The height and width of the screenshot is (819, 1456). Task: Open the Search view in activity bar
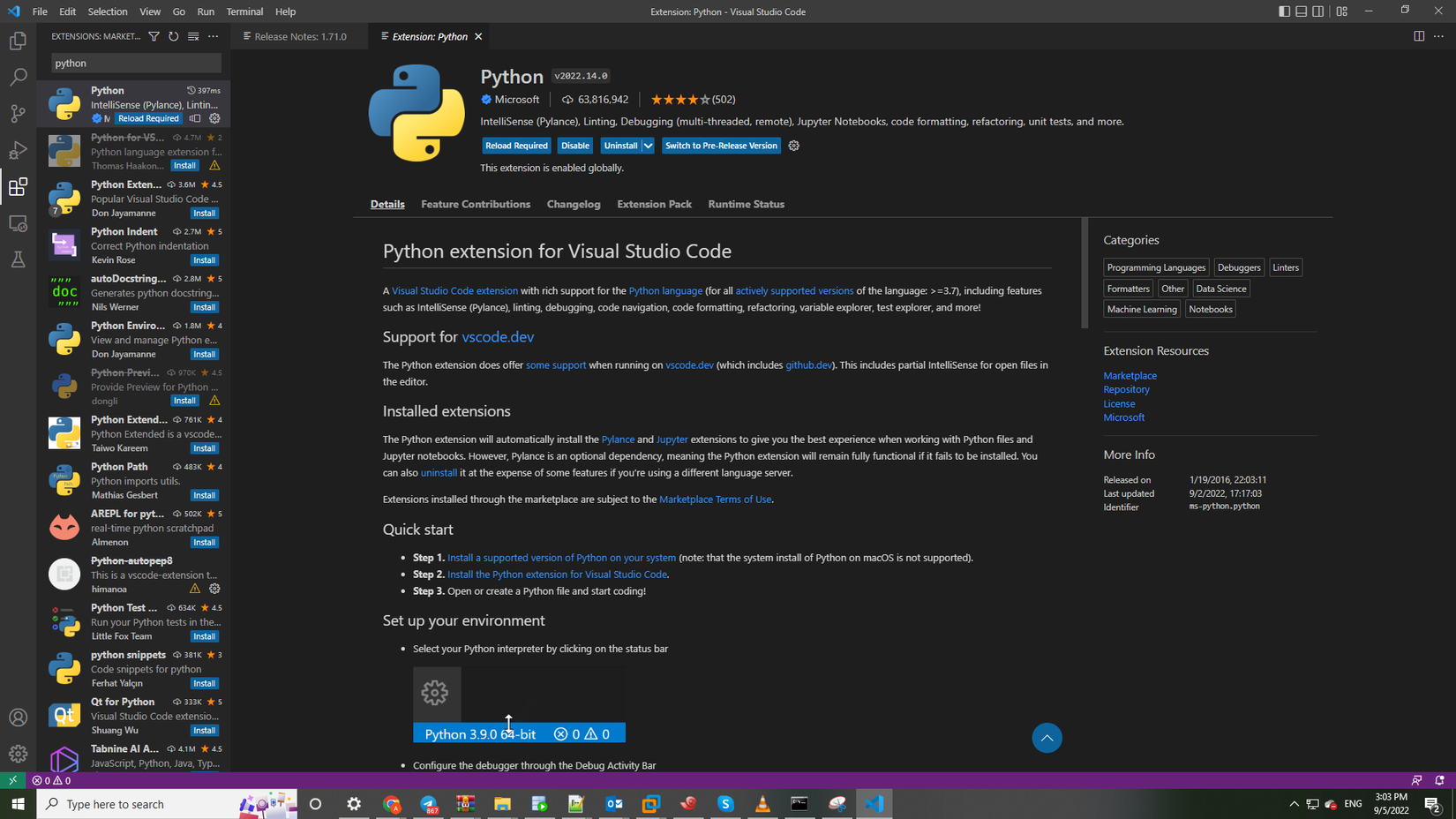pos(18,78)
